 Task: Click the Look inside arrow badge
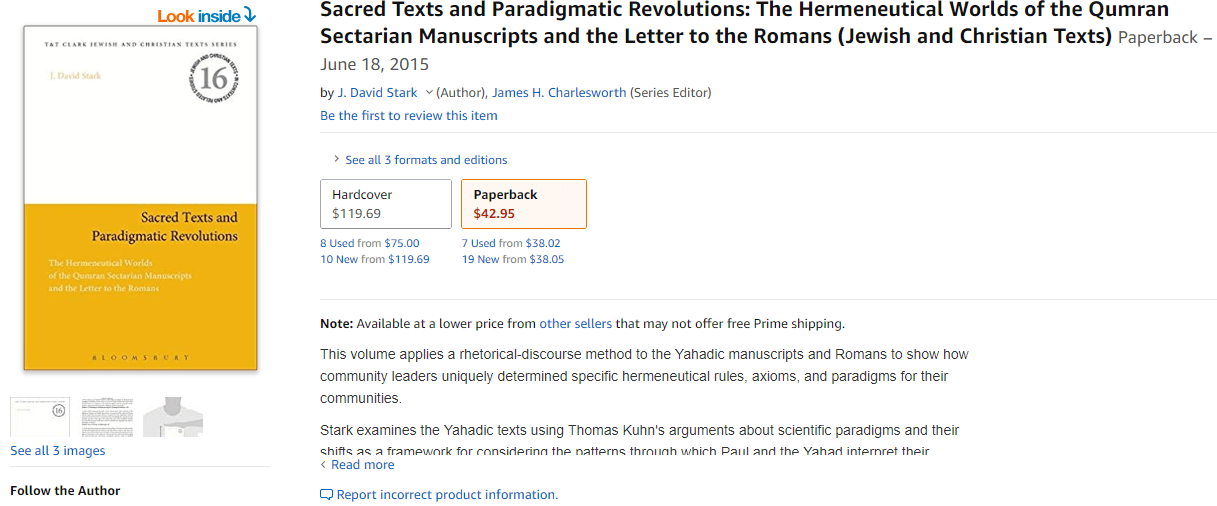coord(206,15)
